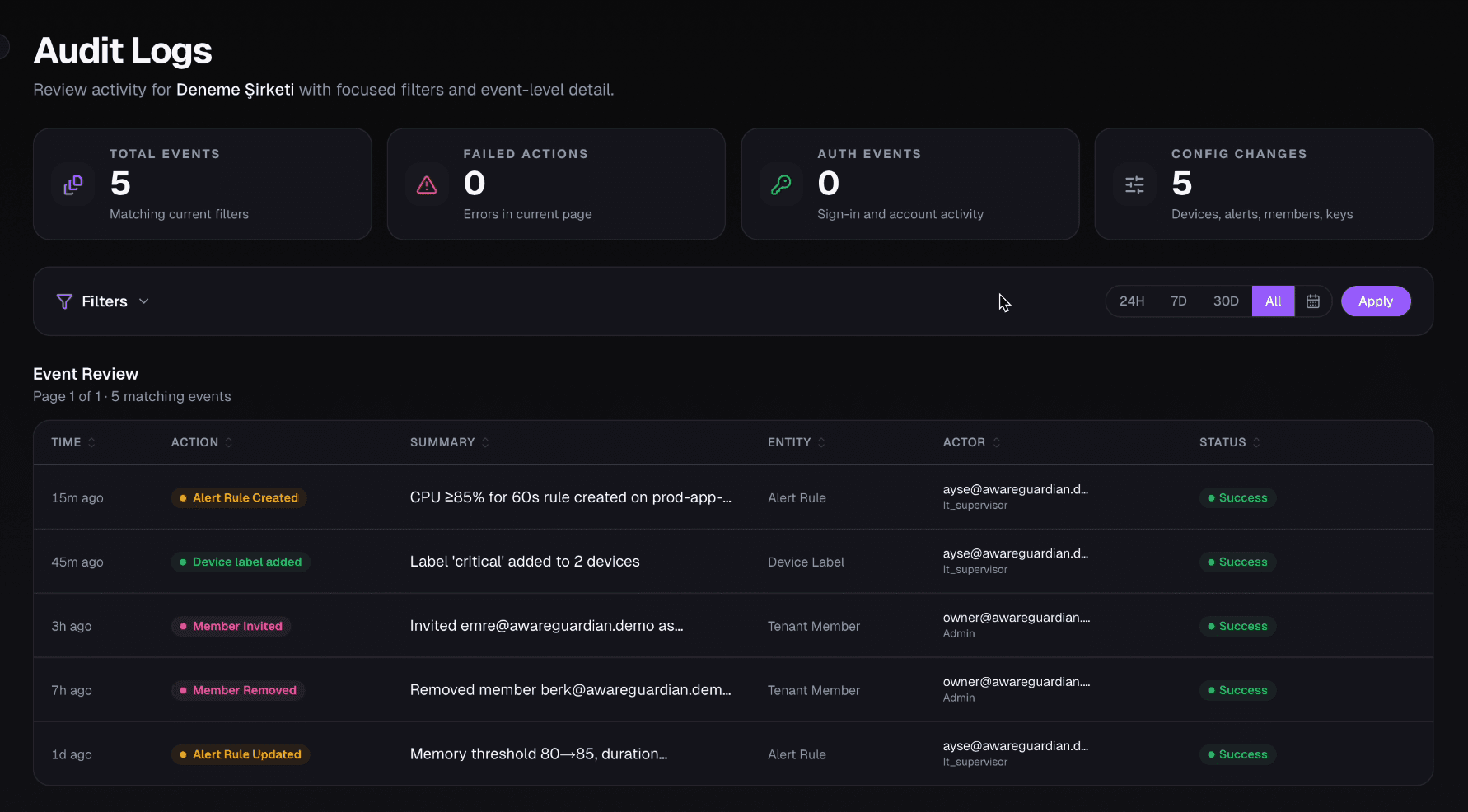1468x812 pixels.
Task: Click the ENTITY column header
Action: [789, 442]
